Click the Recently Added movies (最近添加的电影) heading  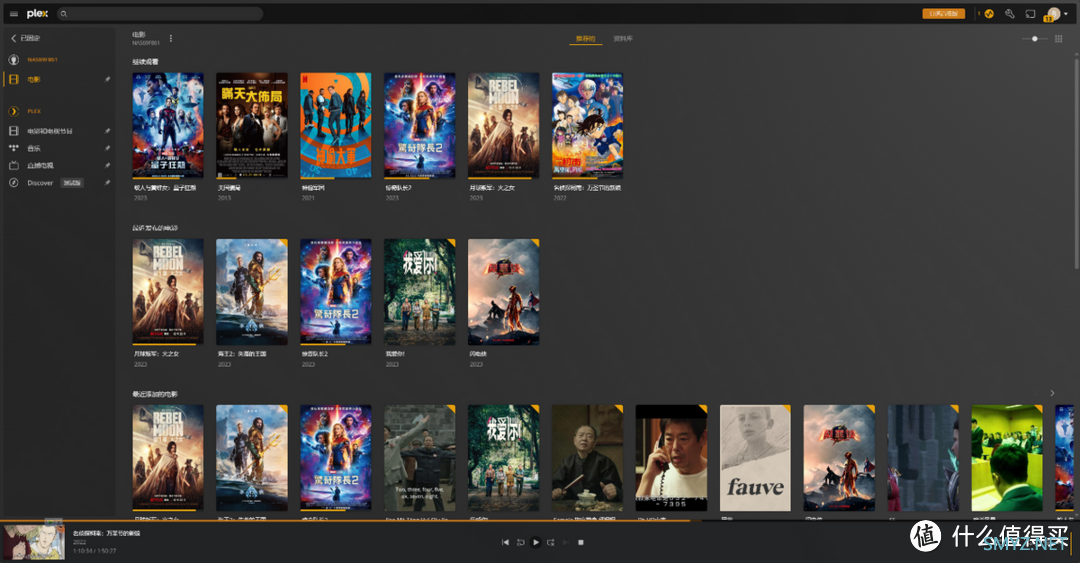coord(155,394)
